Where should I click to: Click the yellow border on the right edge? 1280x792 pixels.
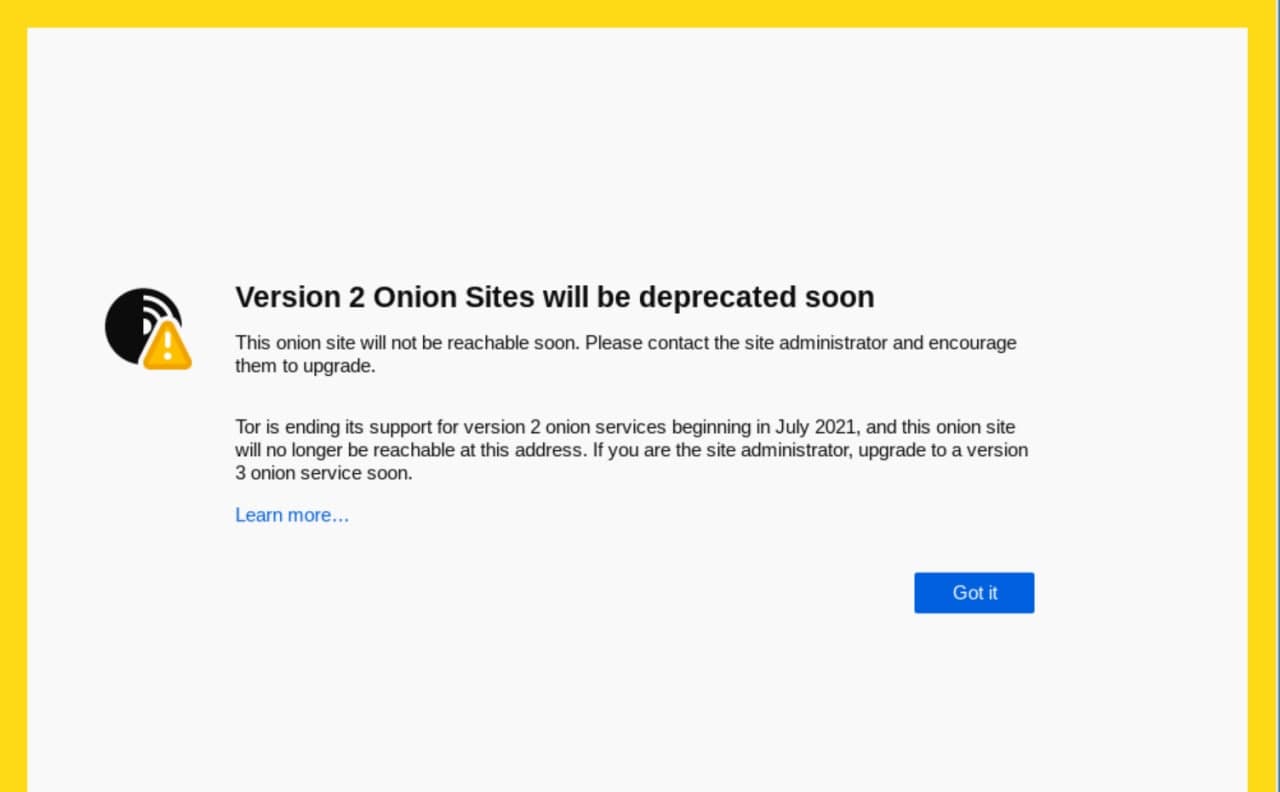[1264, 400]
